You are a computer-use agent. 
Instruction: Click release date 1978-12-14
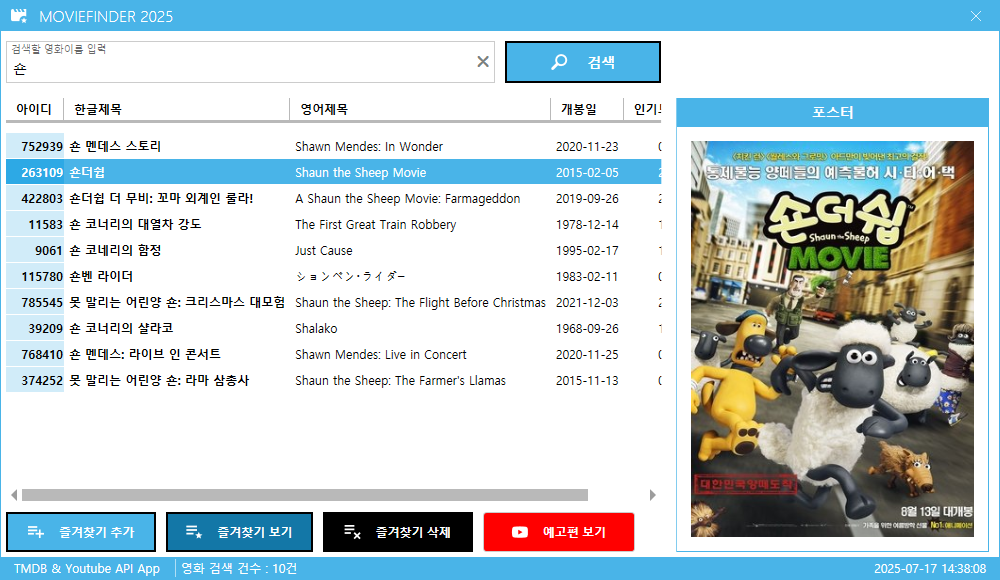click(587, 225)
